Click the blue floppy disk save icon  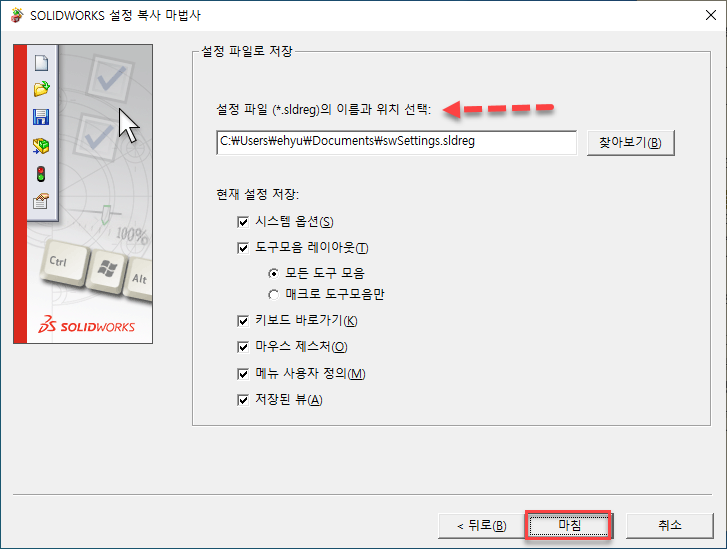coord(41,117)
